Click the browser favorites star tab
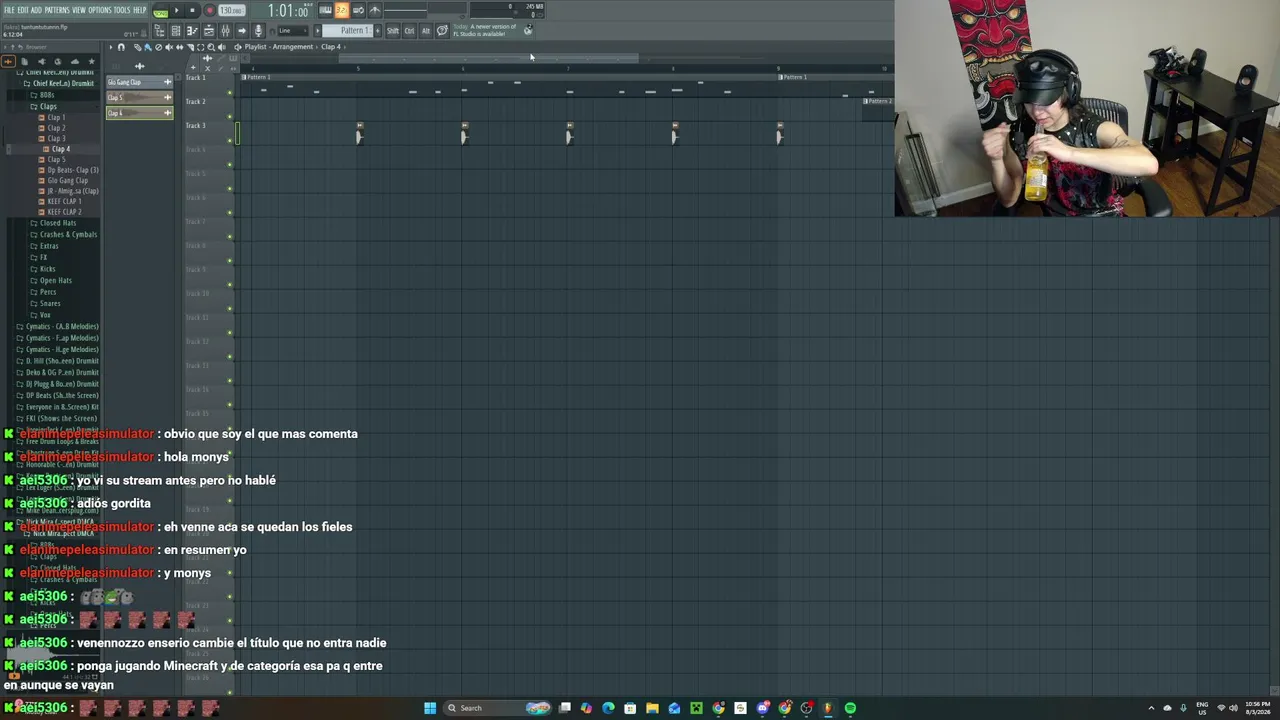 point(91,61)
